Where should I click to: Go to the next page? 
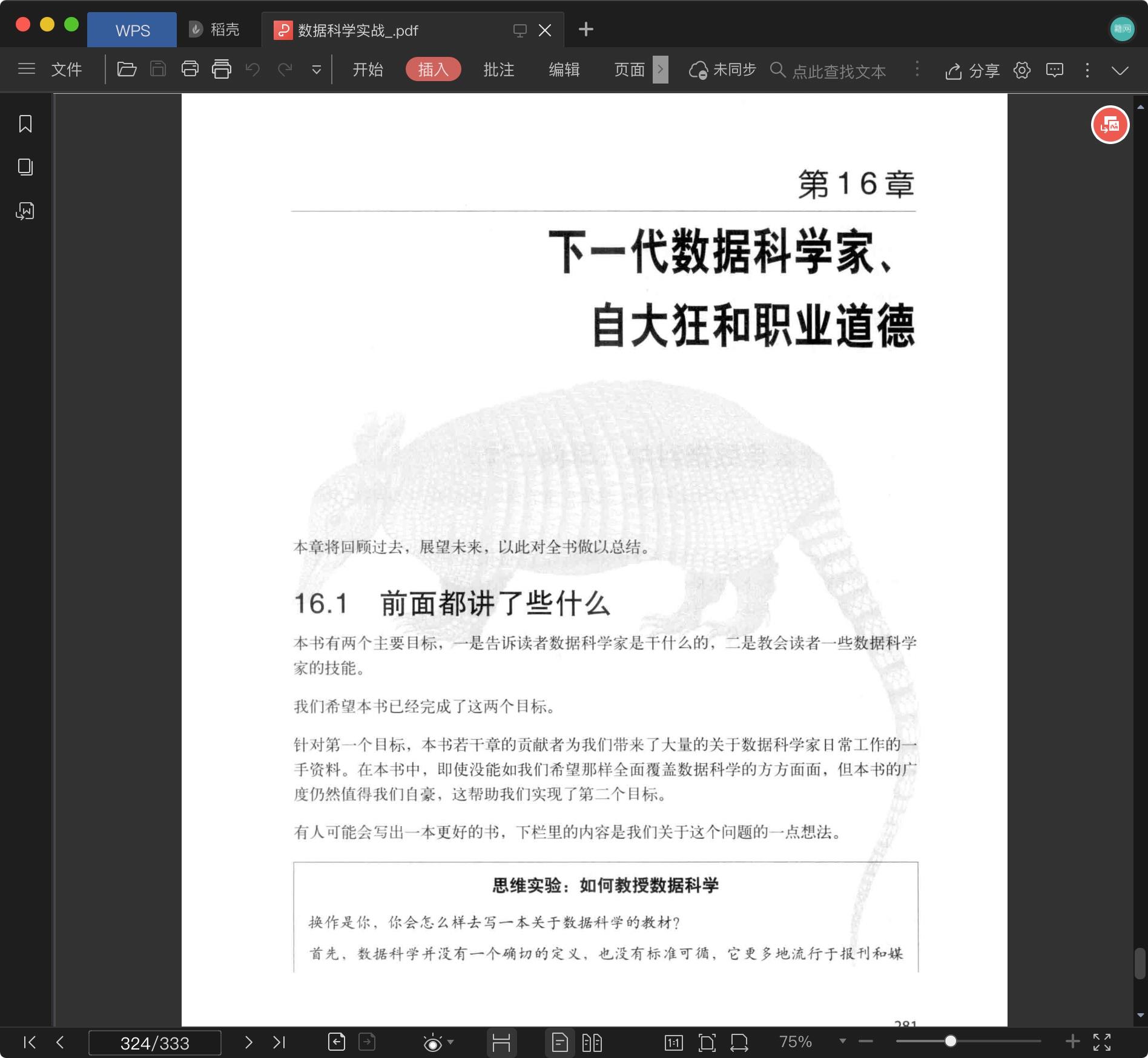coord(248,1042)
